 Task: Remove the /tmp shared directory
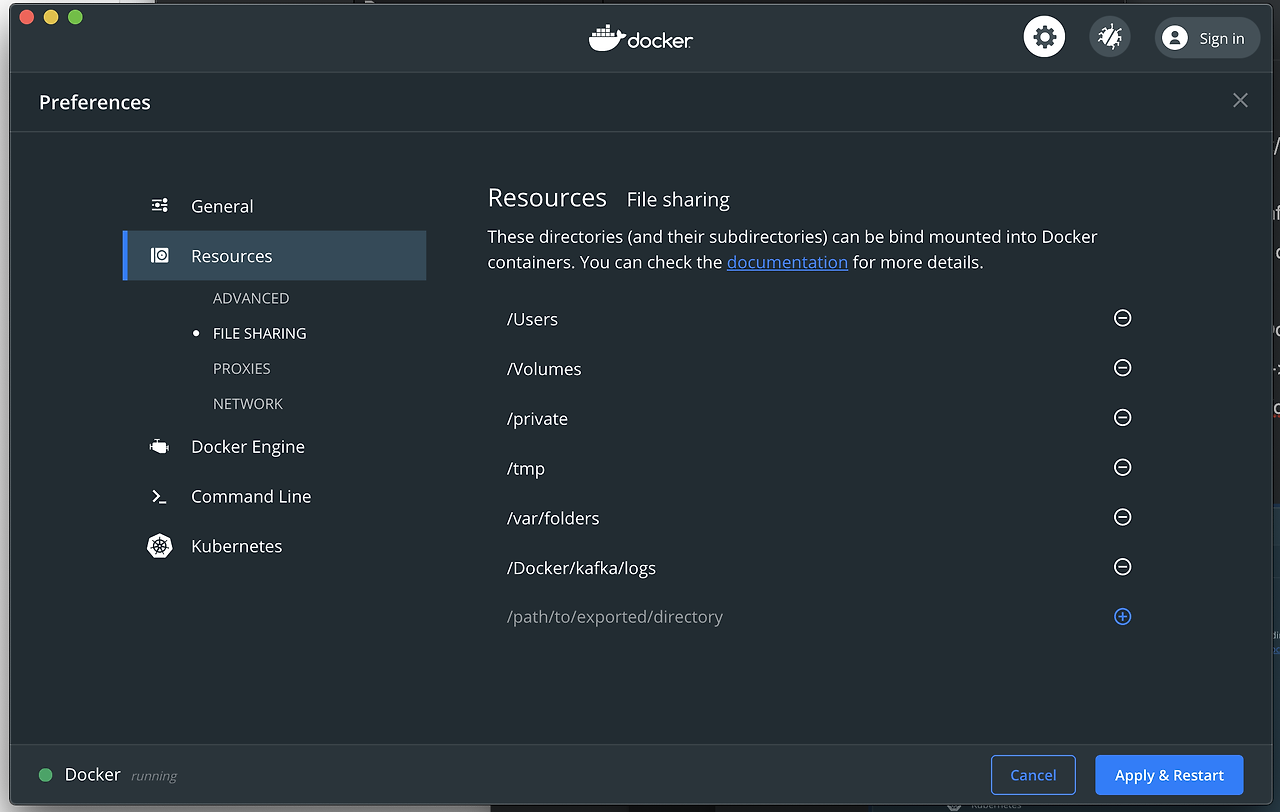tap(1122, 467)
